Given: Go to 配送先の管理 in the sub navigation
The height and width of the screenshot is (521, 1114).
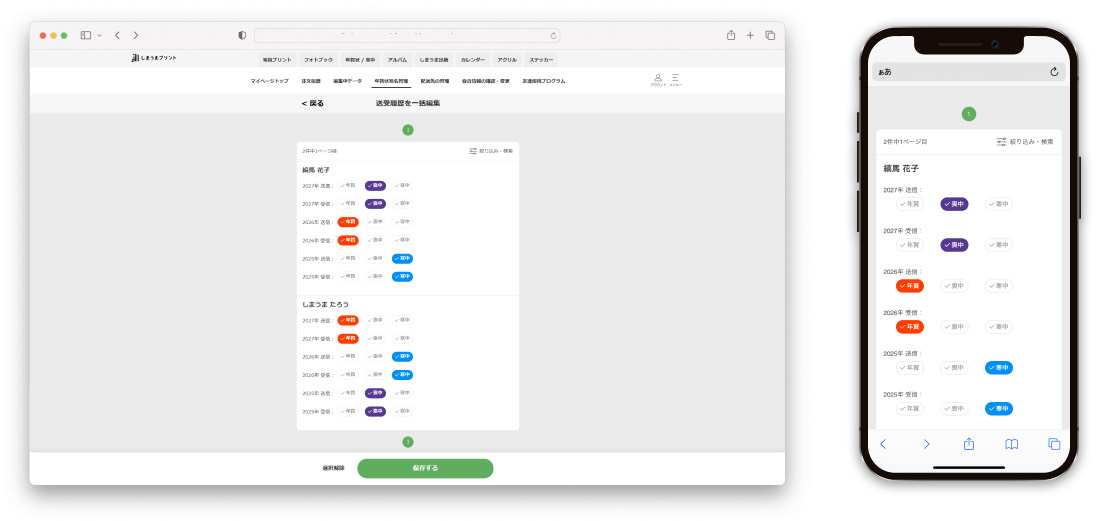Looking at the screenshot, I should click(436, 81).
